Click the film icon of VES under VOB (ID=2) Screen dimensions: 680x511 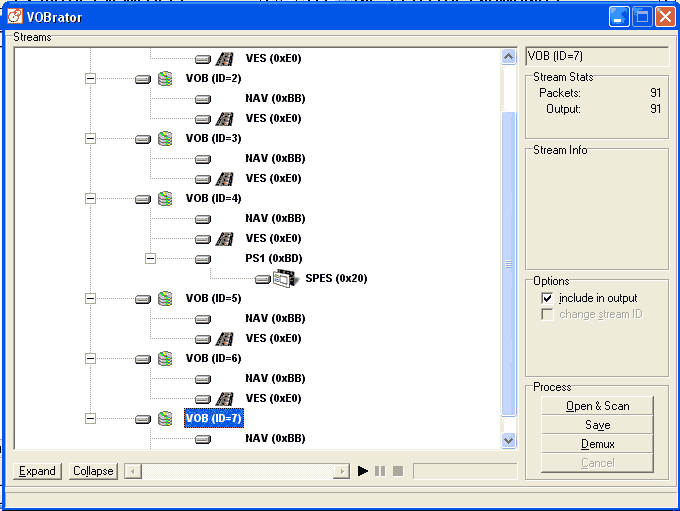(x=225, y=118)
